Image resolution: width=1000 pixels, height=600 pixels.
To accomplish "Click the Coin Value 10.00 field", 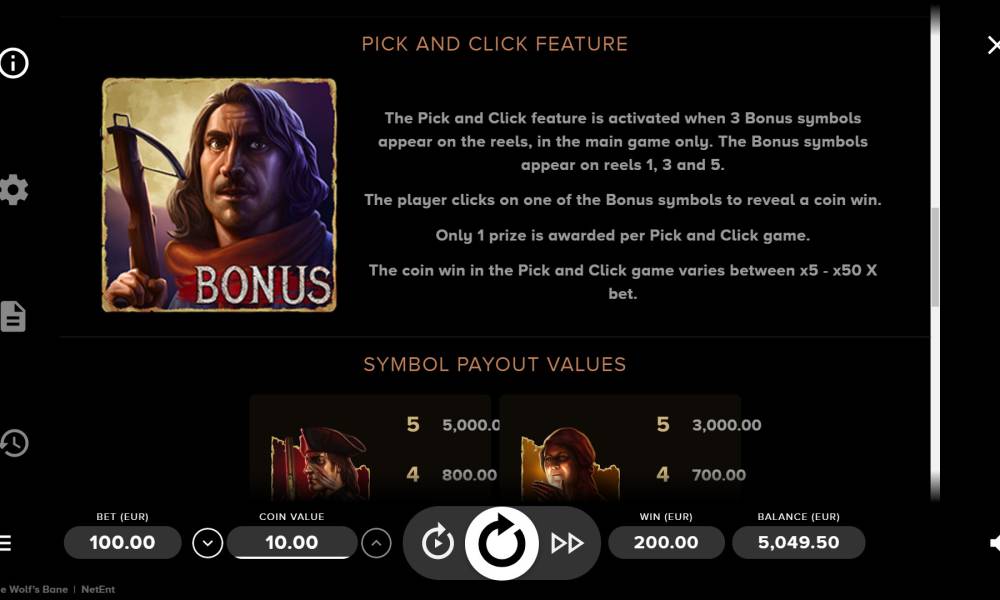I will pyautogui.click(x=292, y=543).
